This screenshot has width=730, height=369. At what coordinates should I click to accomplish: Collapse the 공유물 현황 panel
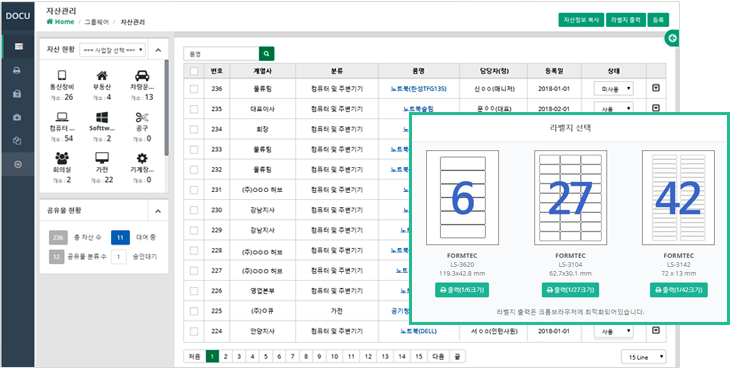click(158, 211)
